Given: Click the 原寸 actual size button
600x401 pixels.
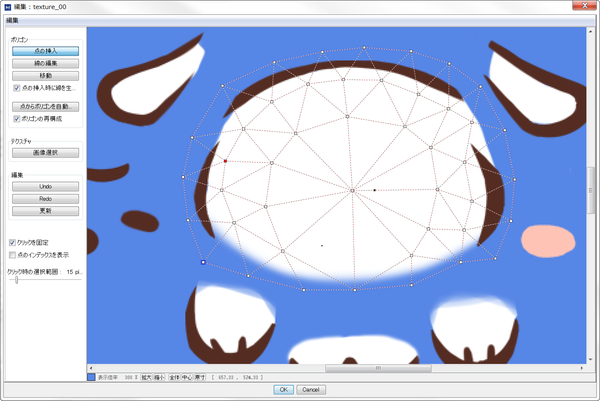Looking at the screenshot, I should pyautogui.click(x=200, y=377).
